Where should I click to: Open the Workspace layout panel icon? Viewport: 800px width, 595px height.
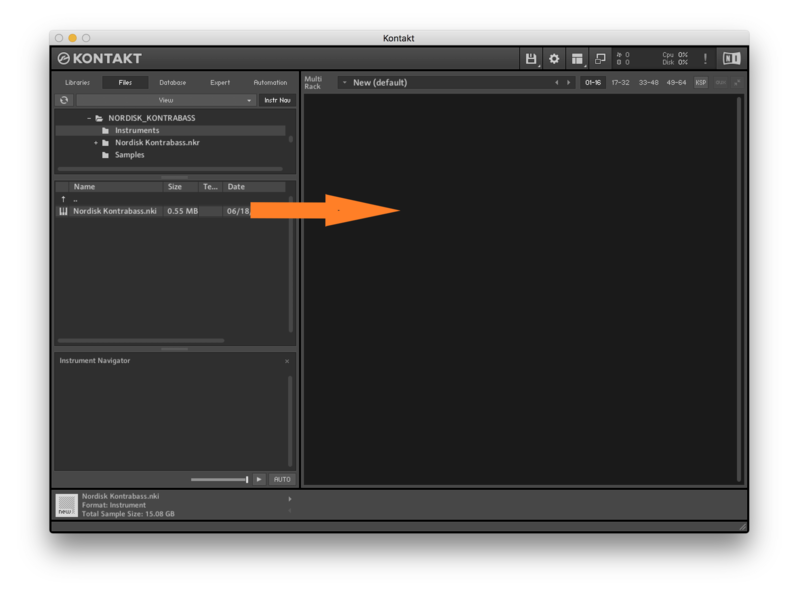pos(577,59)
